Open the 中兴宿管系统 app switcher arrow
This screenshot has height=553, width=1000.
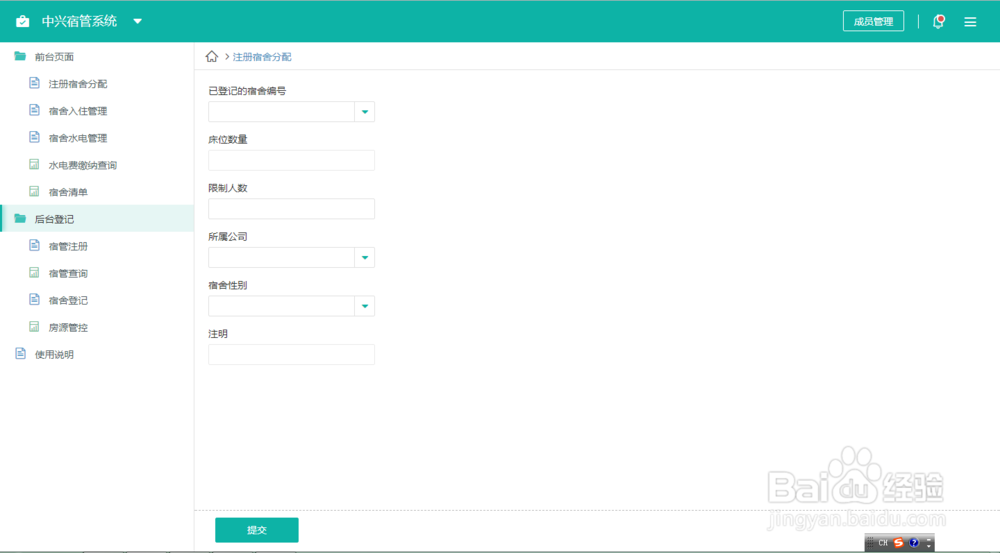pyautogui.click(x=137, y=21)
